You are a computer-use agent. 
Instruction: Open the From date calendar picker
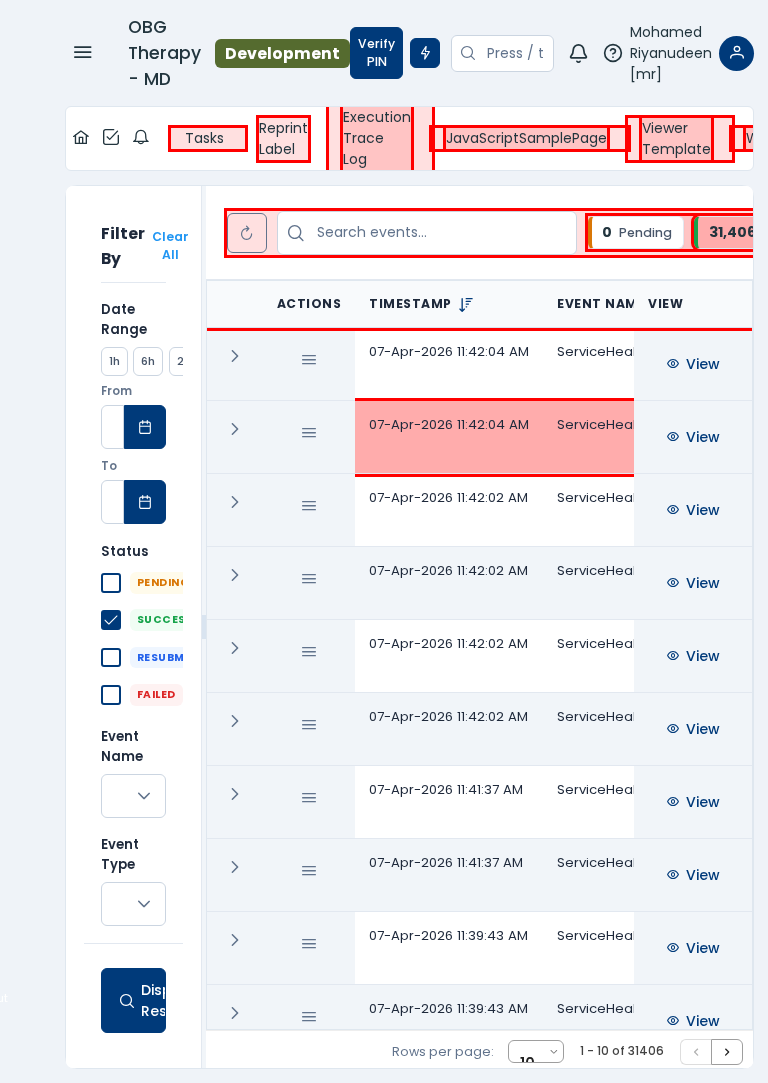pyautogui.click(x=145, y=427)
